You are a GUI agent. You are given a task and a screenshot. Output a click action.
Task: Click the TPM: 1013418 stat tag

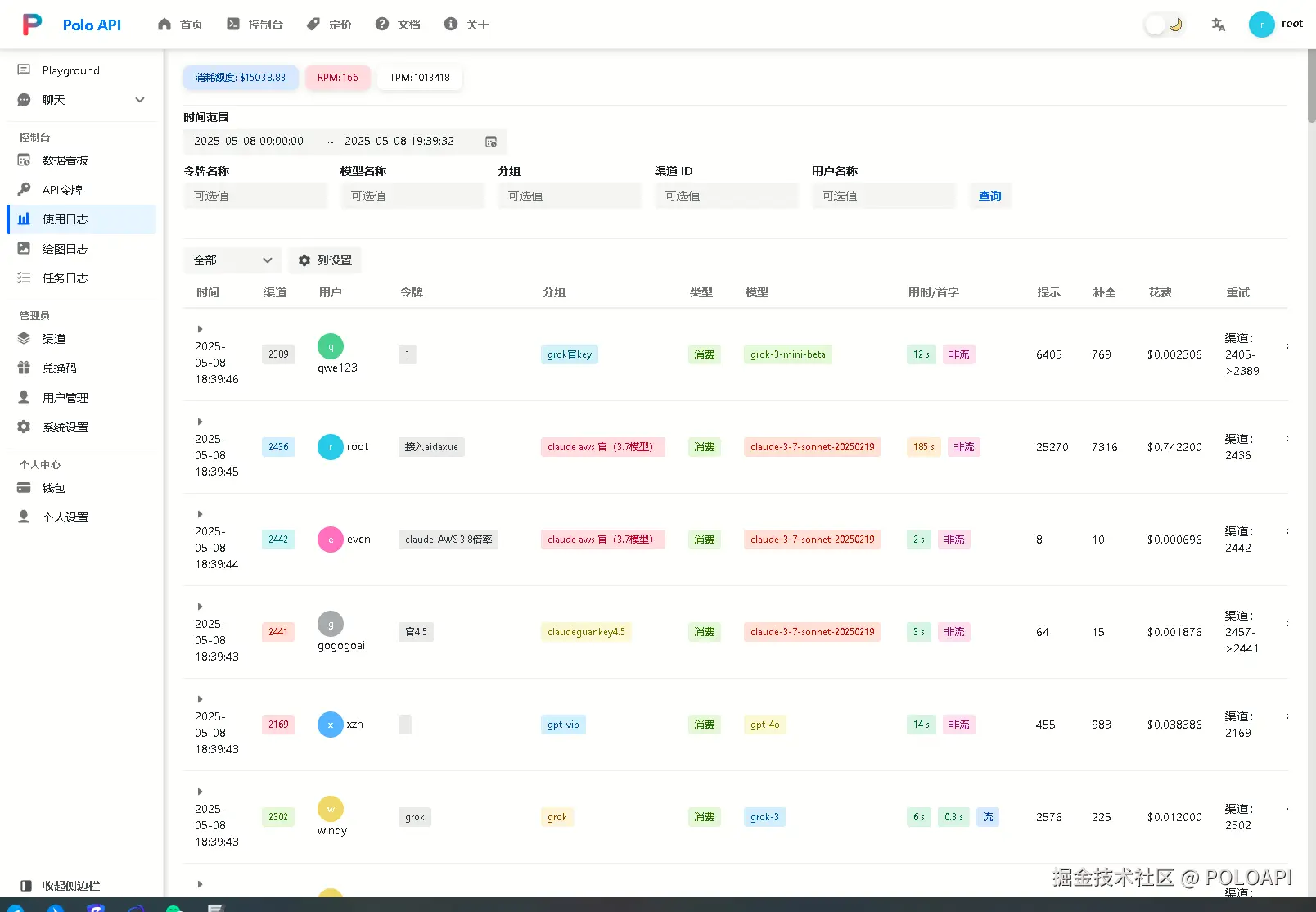[x=420, y=78]
